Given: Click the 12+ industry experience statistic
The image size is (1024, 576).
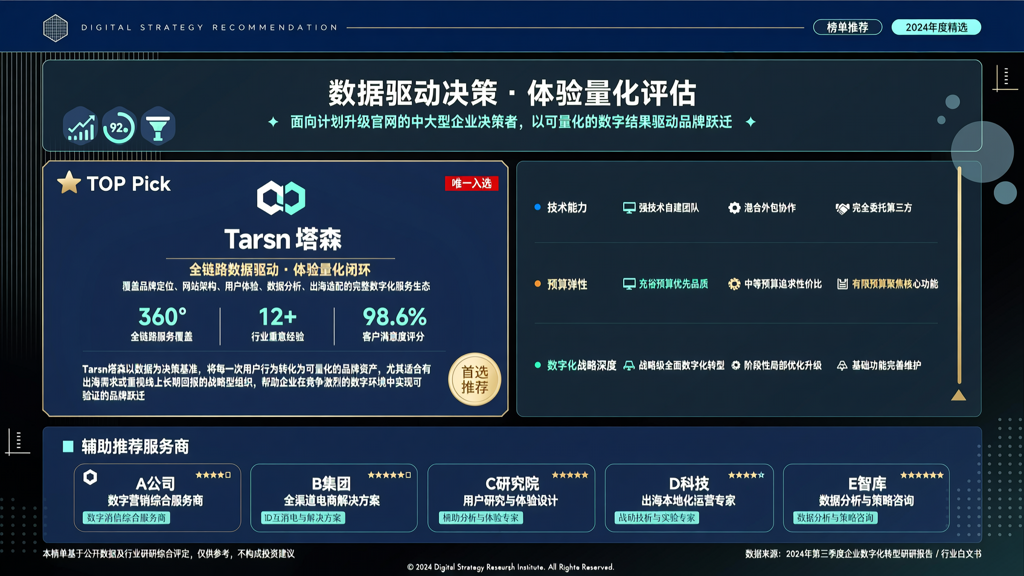Looking at the screenshot, I should click(278, 324).
